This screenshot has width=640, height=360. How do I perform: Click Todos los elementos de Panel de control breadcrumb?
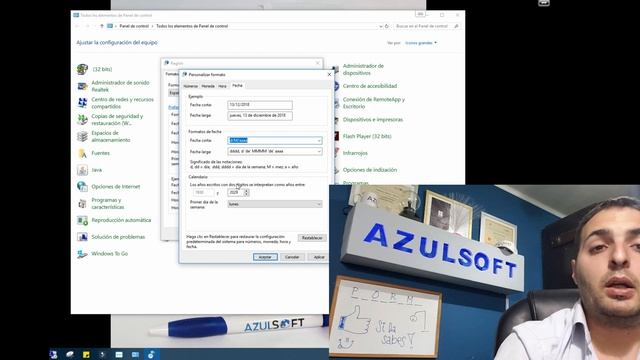[x=192, y=26]
